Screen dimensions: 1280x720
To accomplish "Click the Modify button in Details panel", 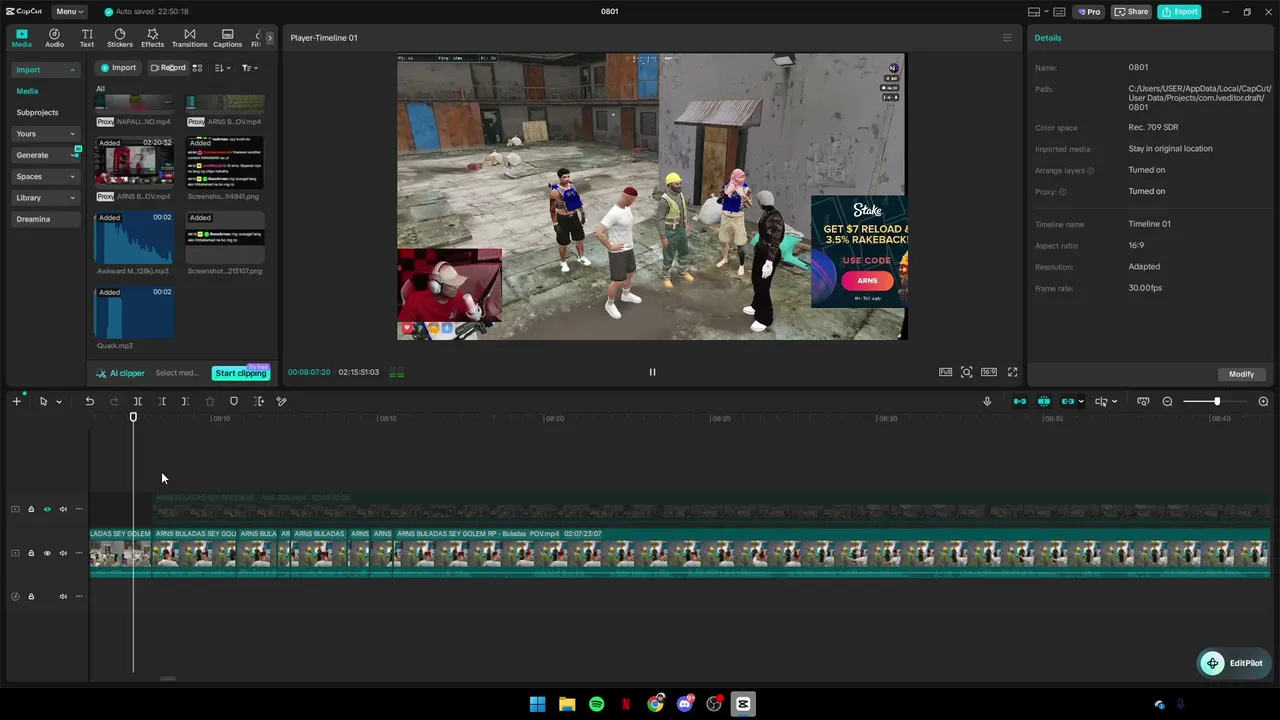I will [x=1241, y=374].
